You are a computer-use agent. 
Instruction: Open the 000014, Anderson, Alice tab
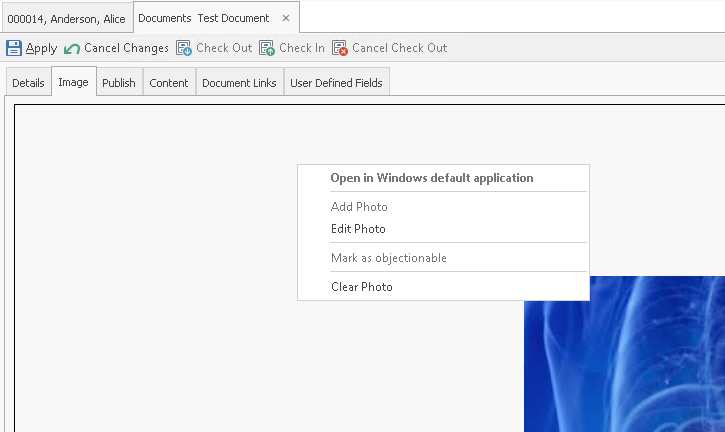point(67,19)
